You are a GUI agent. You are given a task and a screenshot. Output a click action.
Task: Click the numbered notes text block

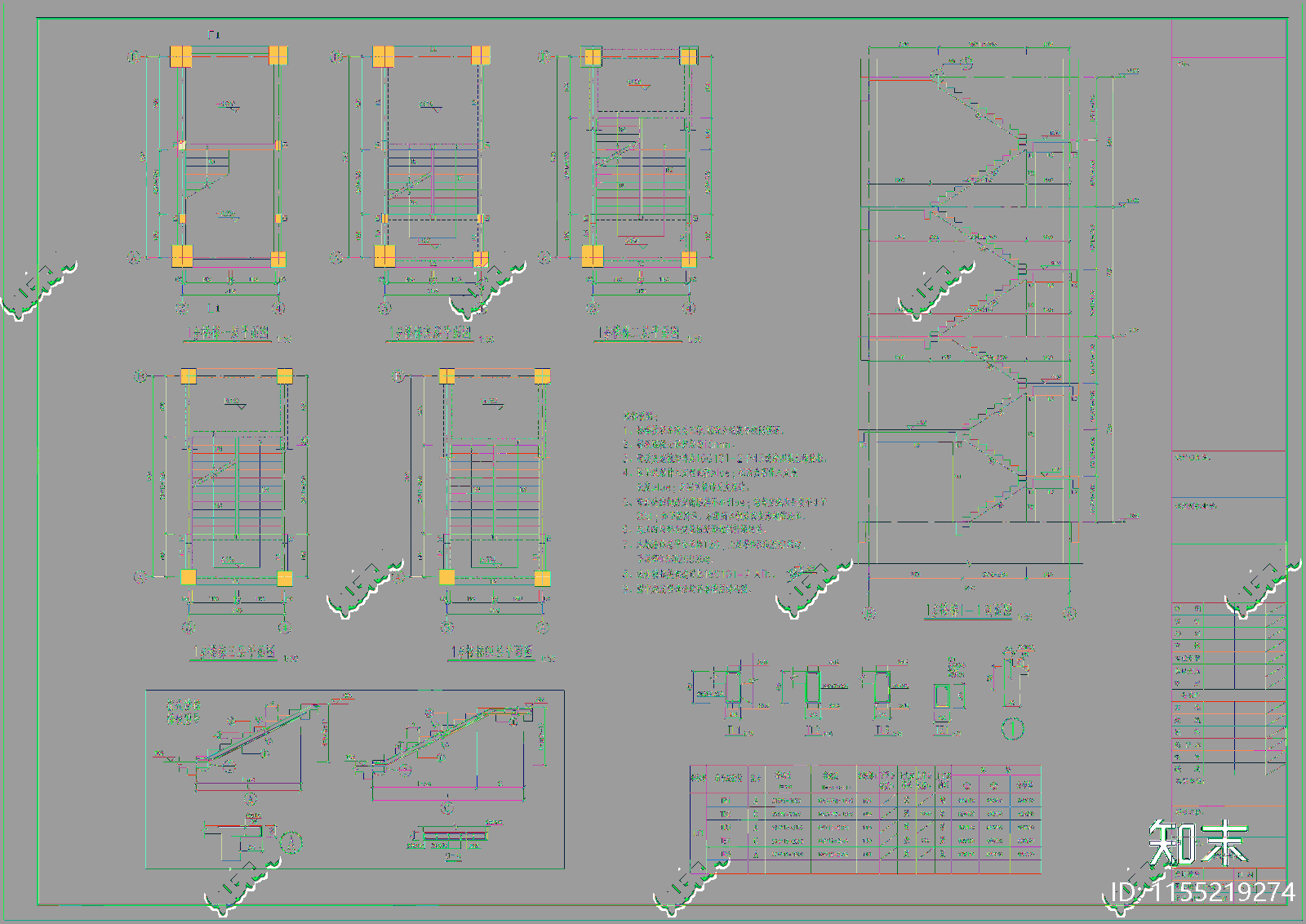point(726,502)
